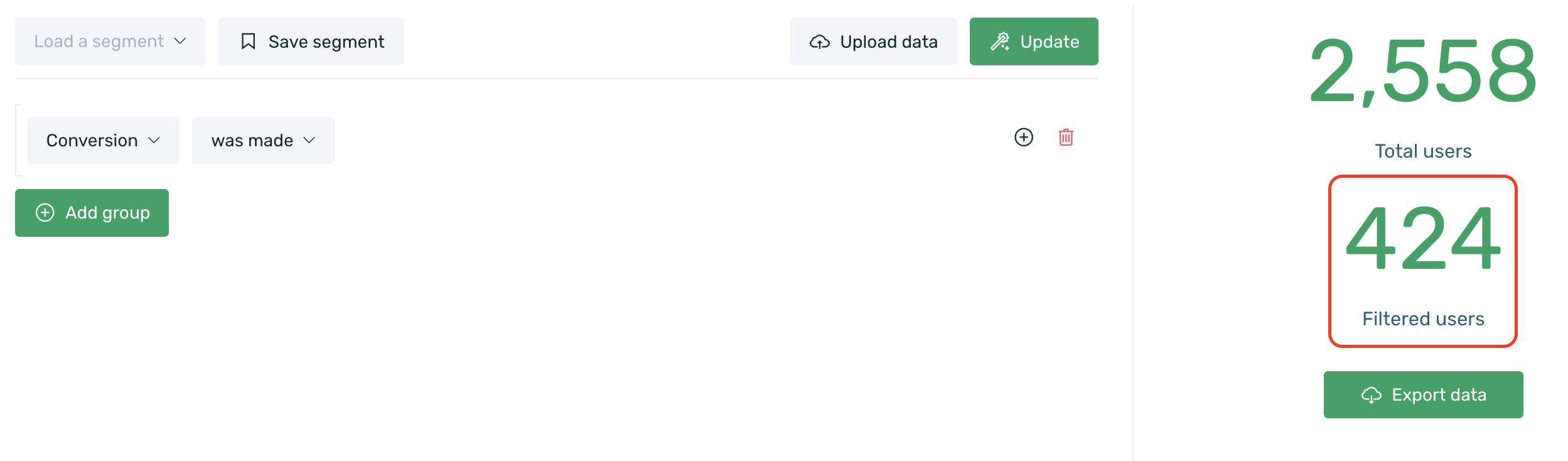Click the magic wand icon on Update
This screenshot has width=1568, height=461.
coord(1000,41)
